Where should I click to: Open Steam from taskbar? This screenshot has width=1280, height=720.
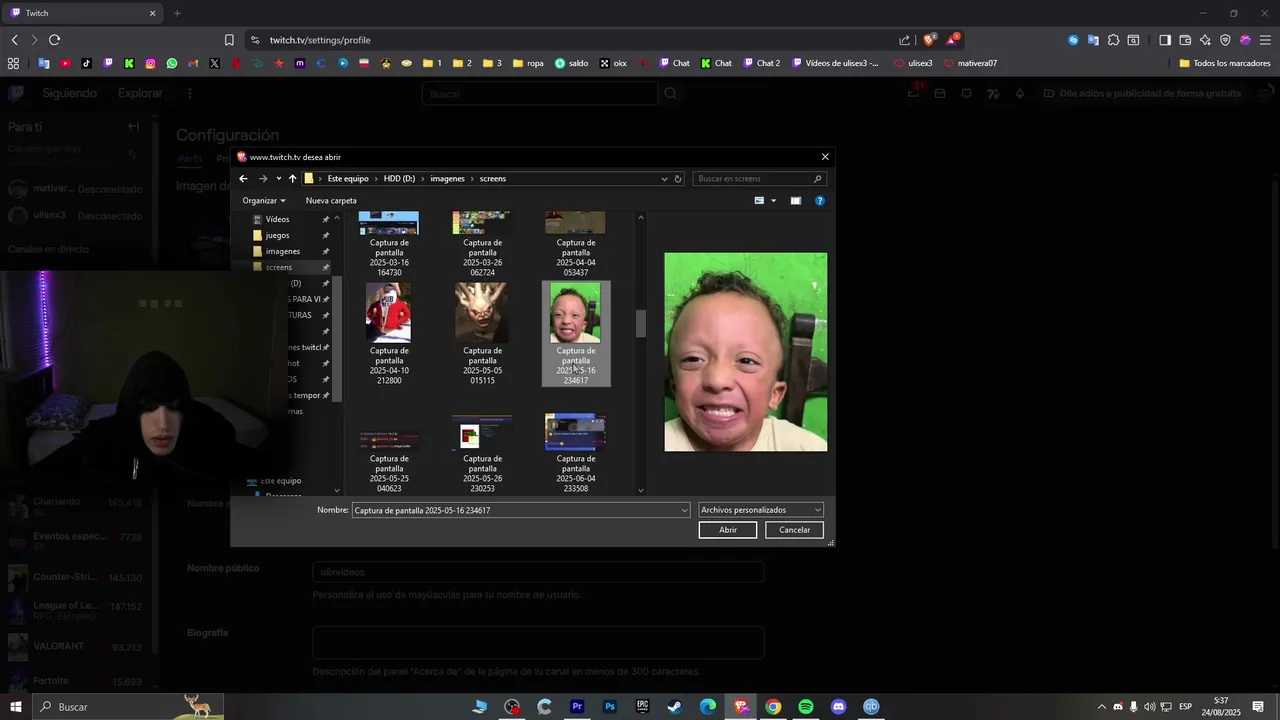pyautogui.click(x=675, y=707)
